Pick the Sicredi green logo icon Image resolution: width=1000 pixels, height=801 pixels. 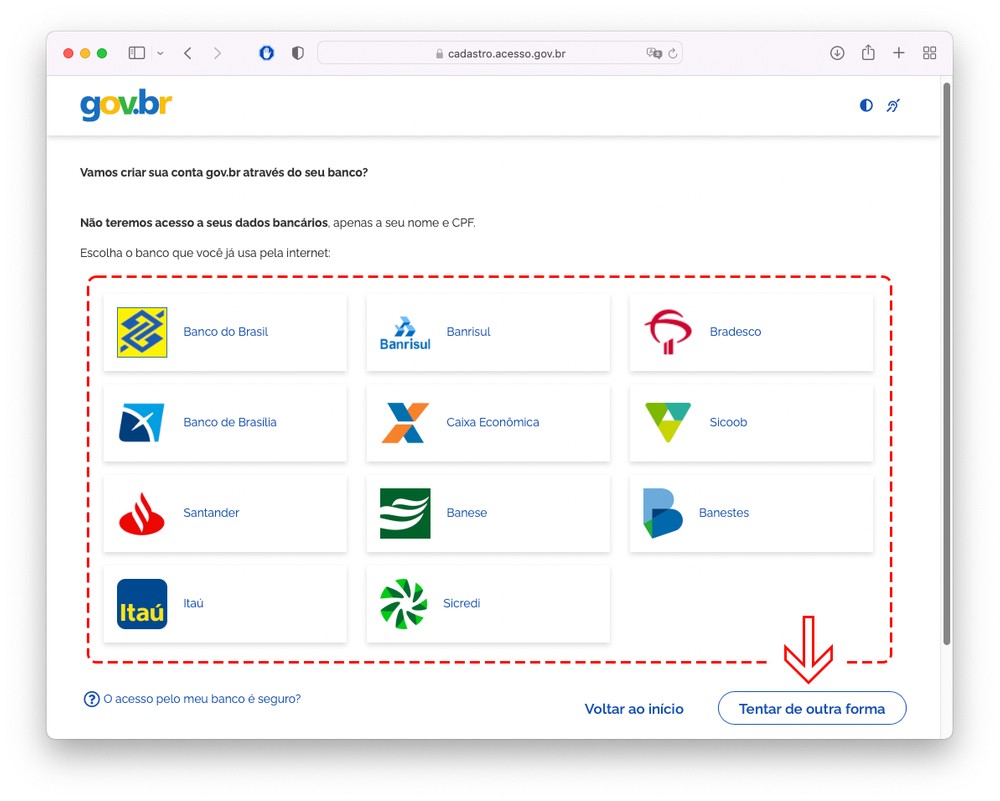(404, 604)
